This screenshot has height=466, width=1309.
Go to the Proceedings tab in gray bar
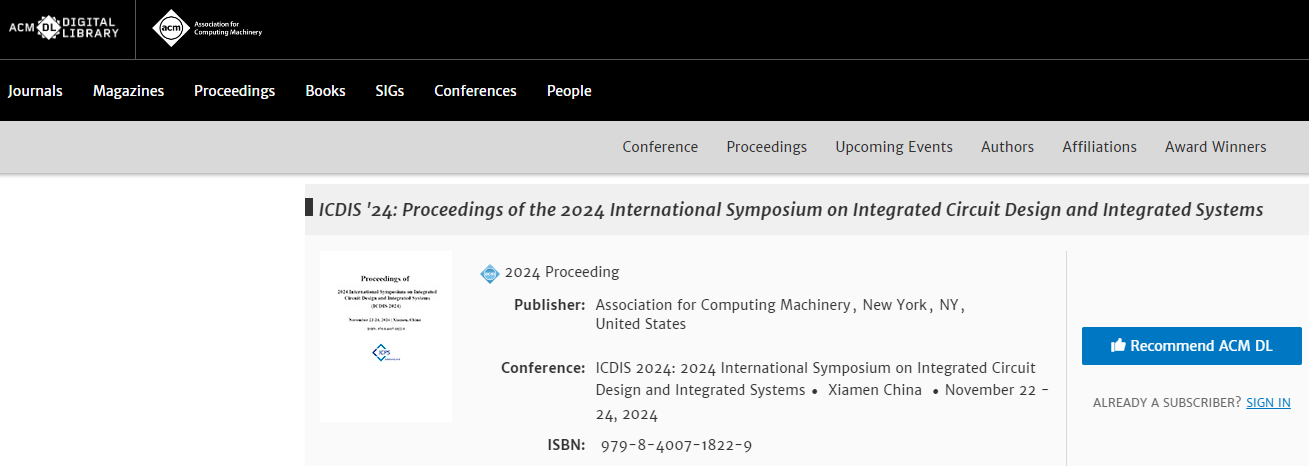[x=766, y=147]
